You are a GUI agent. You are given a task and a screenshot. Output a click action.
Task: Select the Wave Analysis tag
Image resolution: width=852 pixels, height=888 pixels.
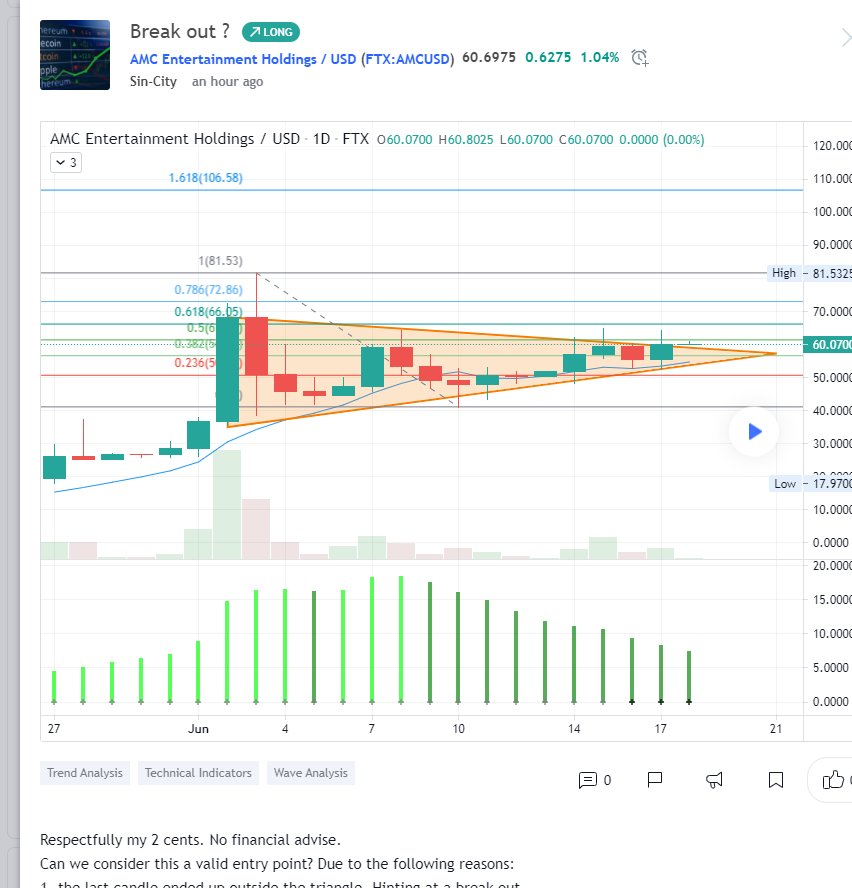310,773
